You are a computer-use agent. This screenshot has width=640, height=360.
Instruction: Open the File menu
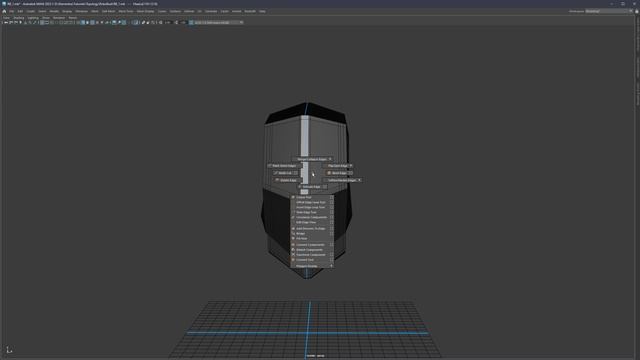(12, 11)
